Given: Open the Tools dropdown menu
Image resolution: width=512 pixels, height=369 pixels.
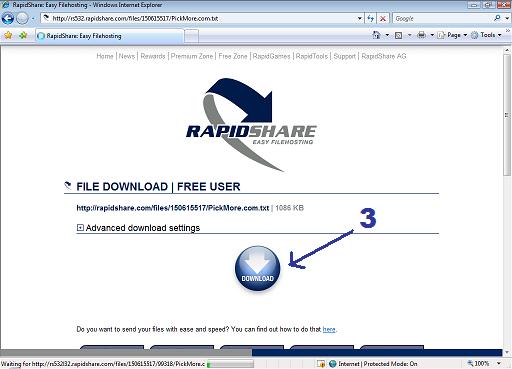Looking at the screenshot, I should point(486,35).
